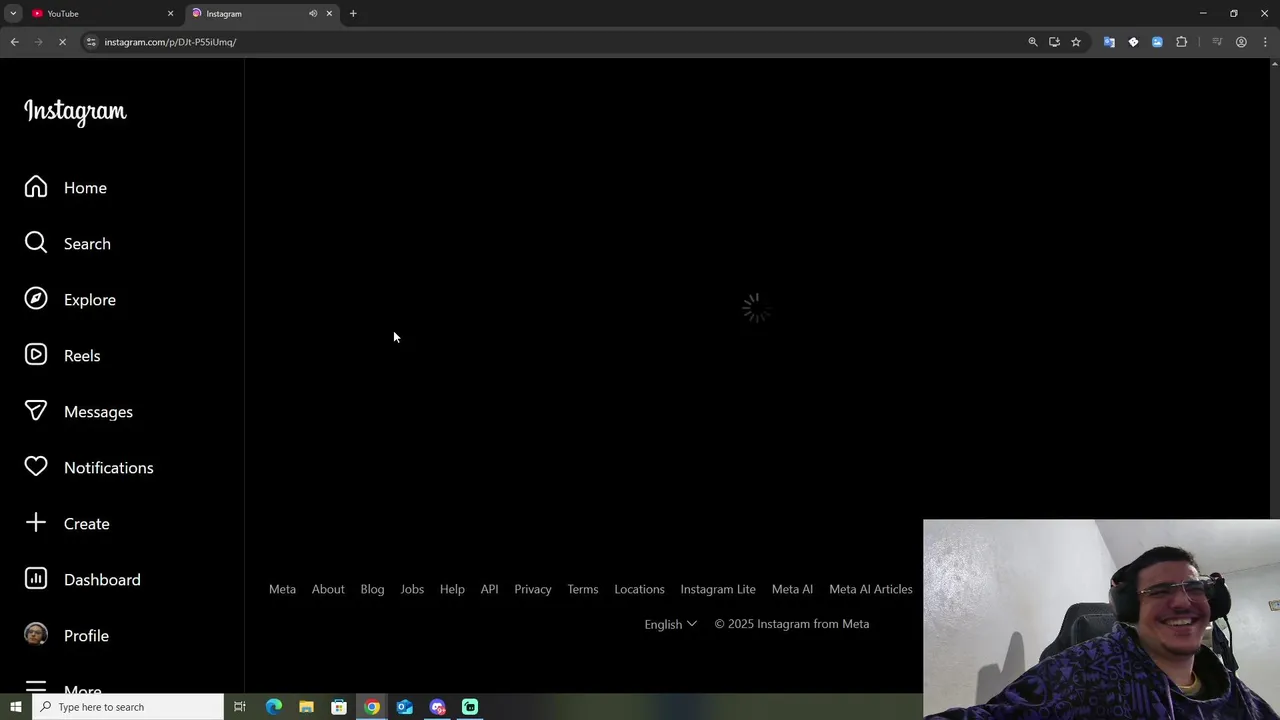
Task: Open Task View on the taskbar
Action: pyautogui.click(x=240, y=707)
